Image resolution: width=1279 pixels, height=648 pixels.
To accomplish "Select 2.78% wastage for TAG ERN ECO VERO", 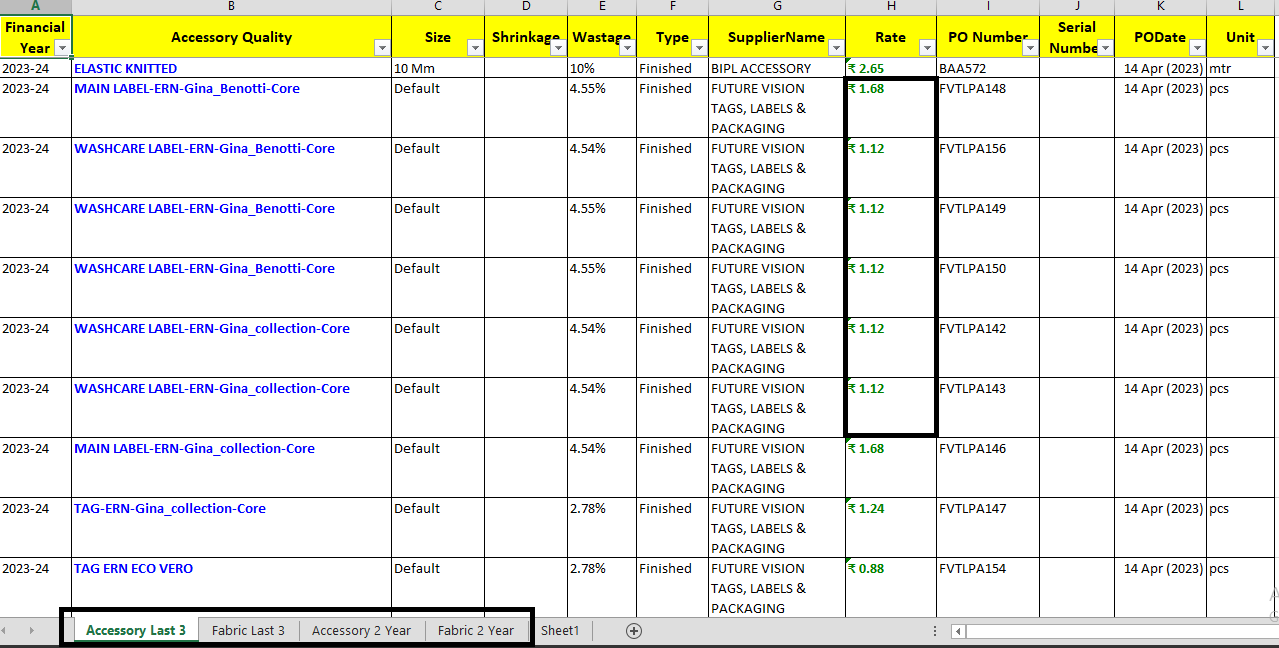I will pyautogui.click(x=602, y=588).
